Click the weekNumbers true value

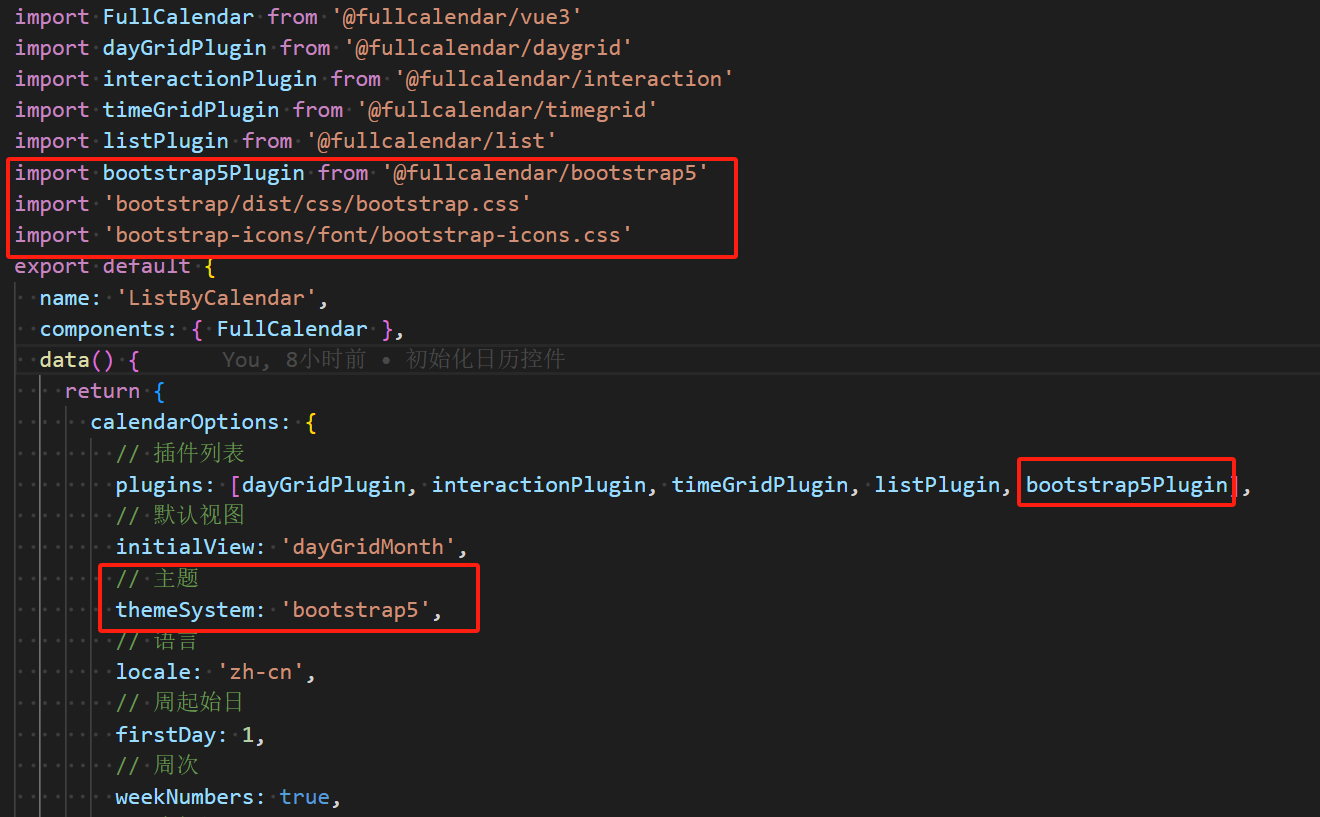(x=304, y=797)
